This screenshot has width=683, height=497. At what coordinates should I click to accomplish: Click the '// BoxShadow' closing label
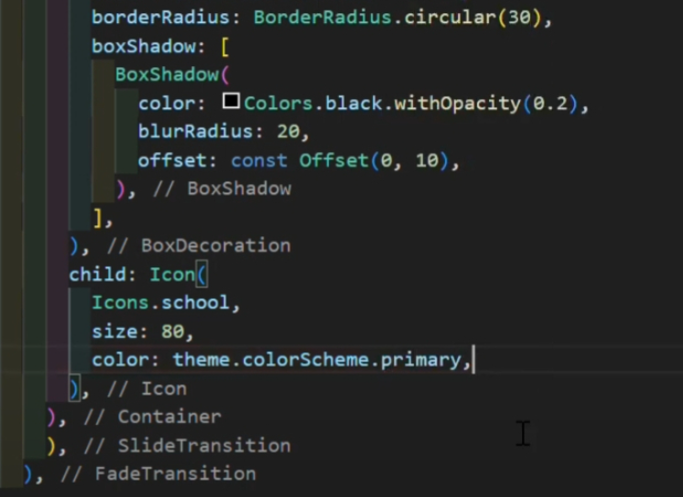point(222,189)
